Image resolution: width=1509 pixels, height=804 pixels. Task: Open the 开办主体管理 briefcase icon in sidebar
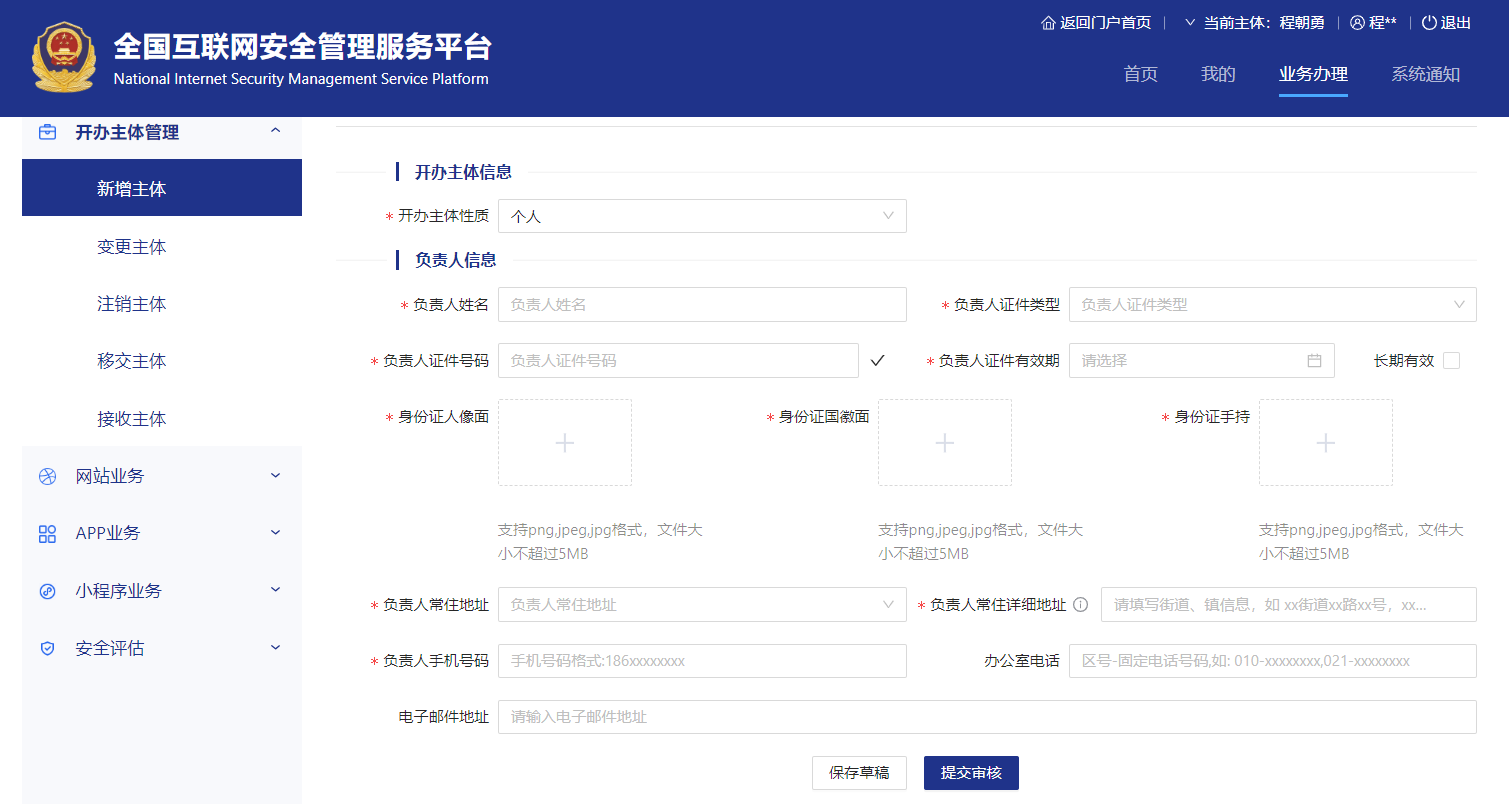pos(46,131)
